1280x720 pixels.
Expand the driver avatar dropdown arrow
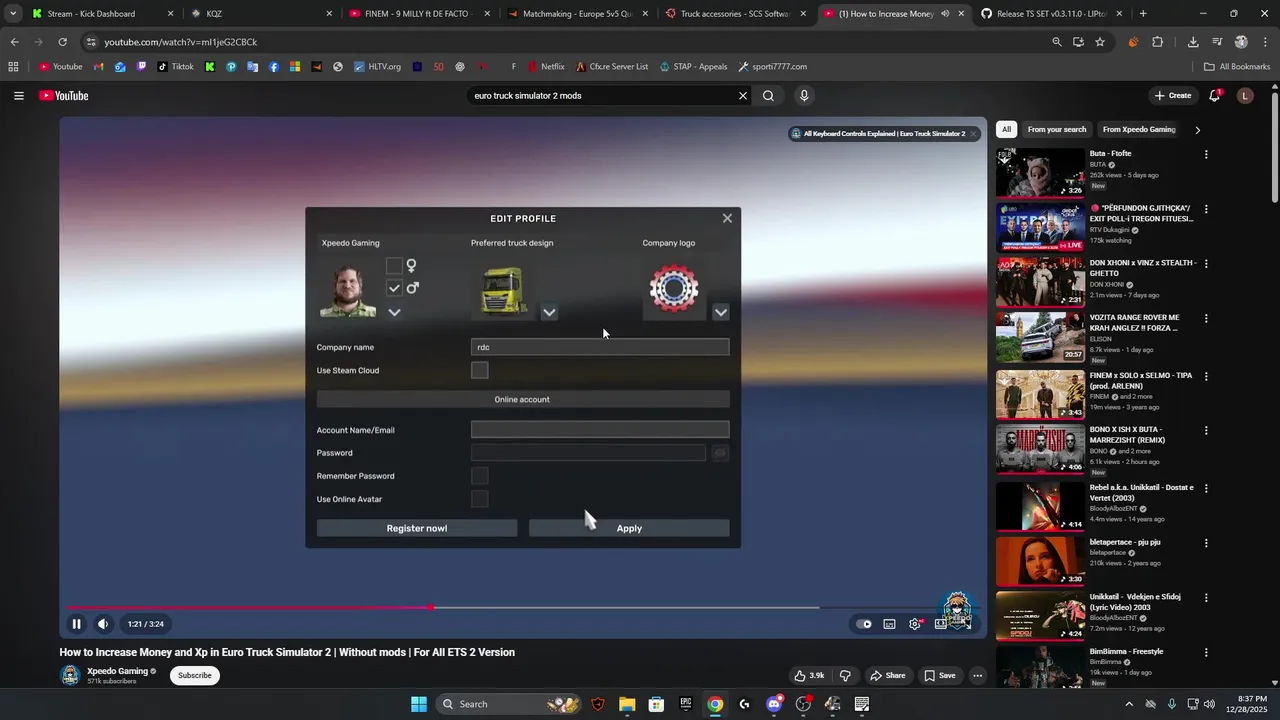pyautogui.click(x=394, y=312)
